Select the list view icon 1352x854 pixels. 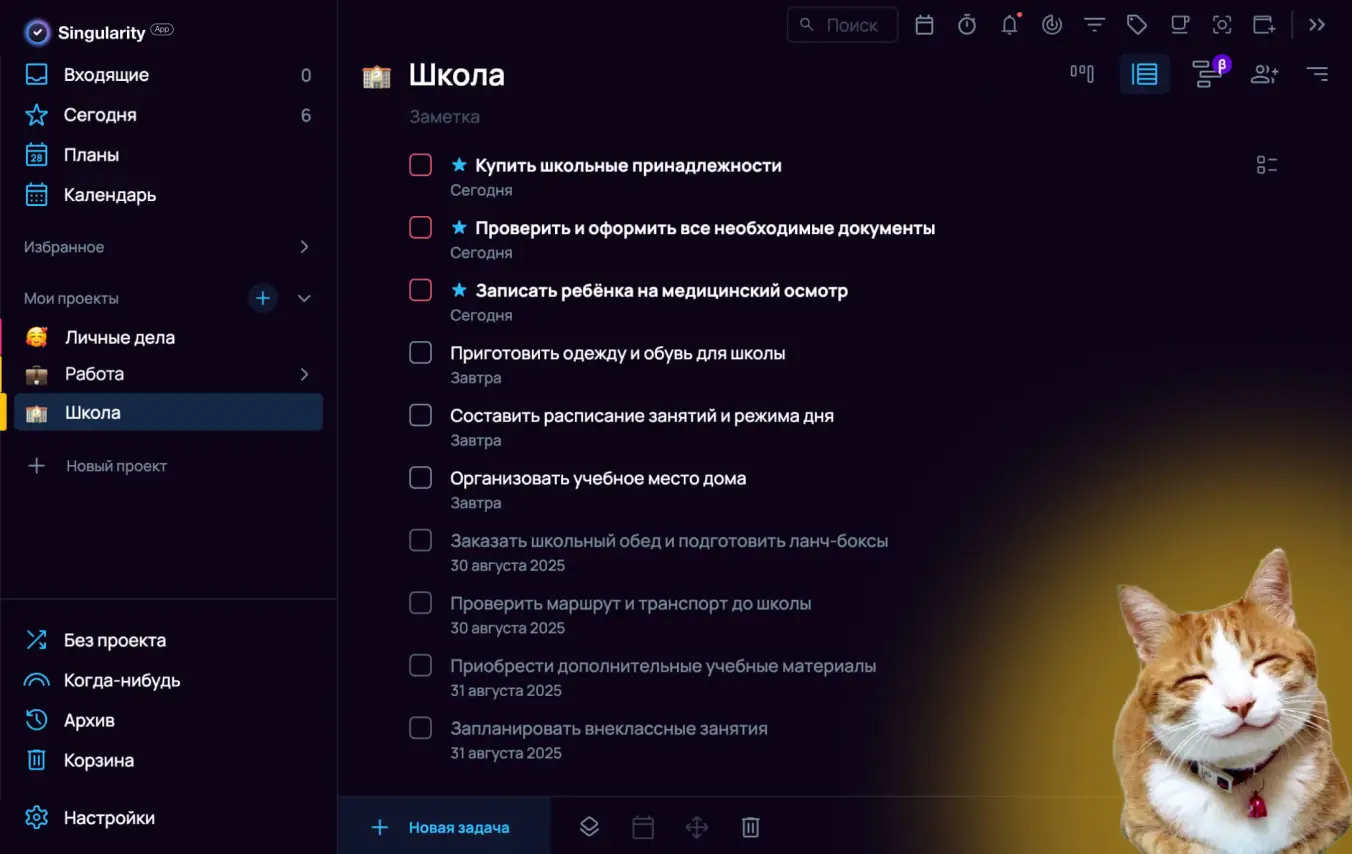1145,74
